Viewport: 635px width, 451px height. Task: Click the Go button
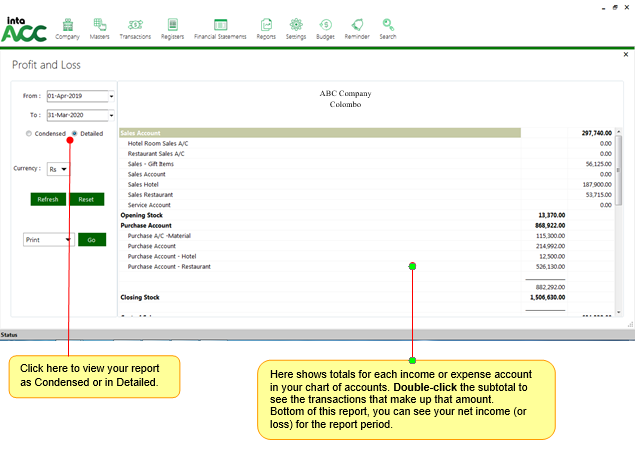pos(91,240)
